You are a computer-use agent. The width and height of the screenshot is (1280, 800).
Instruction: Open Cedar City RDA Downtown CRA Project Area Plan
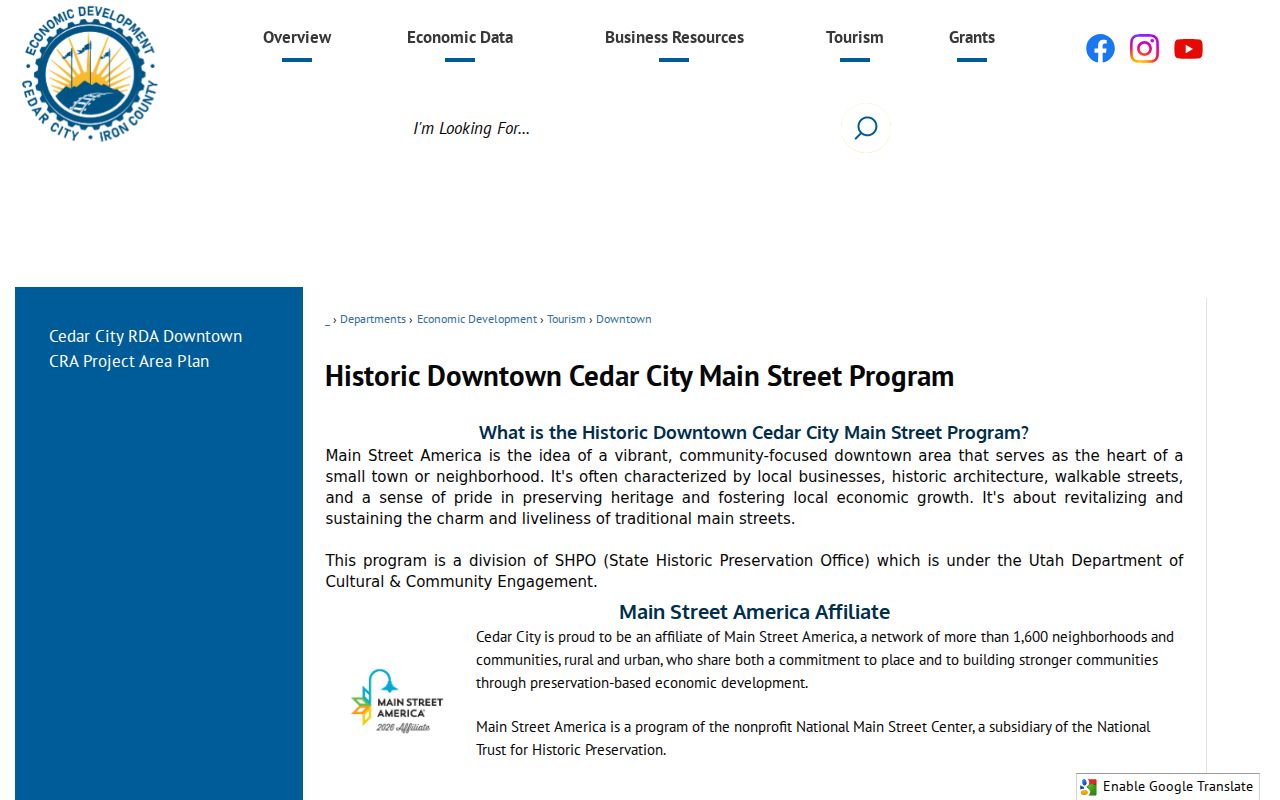pyautogui.click(x=146, y=349)
